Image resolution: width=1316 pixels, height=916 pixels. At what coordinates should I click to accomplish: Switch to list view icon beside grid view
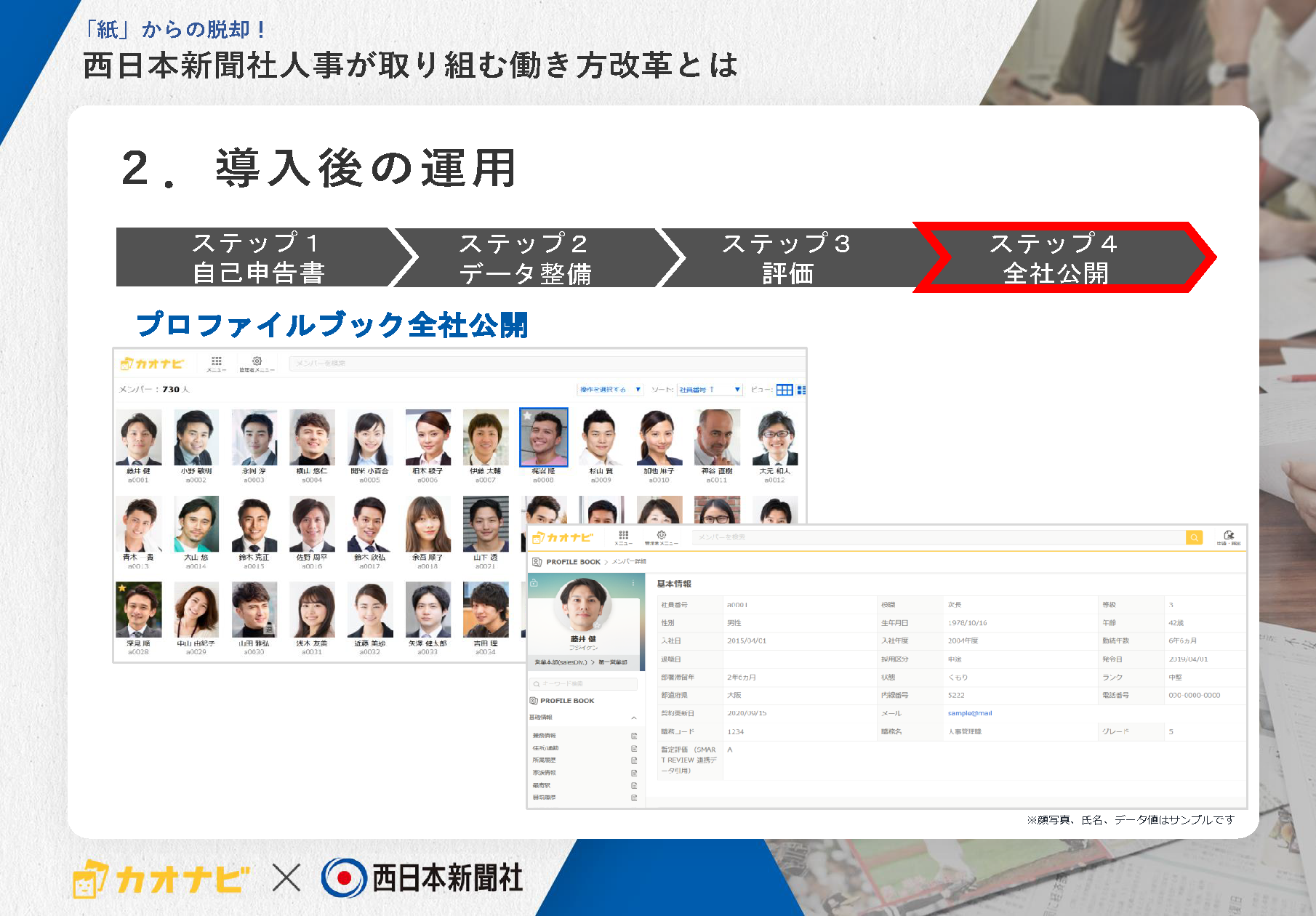point(801,390)
